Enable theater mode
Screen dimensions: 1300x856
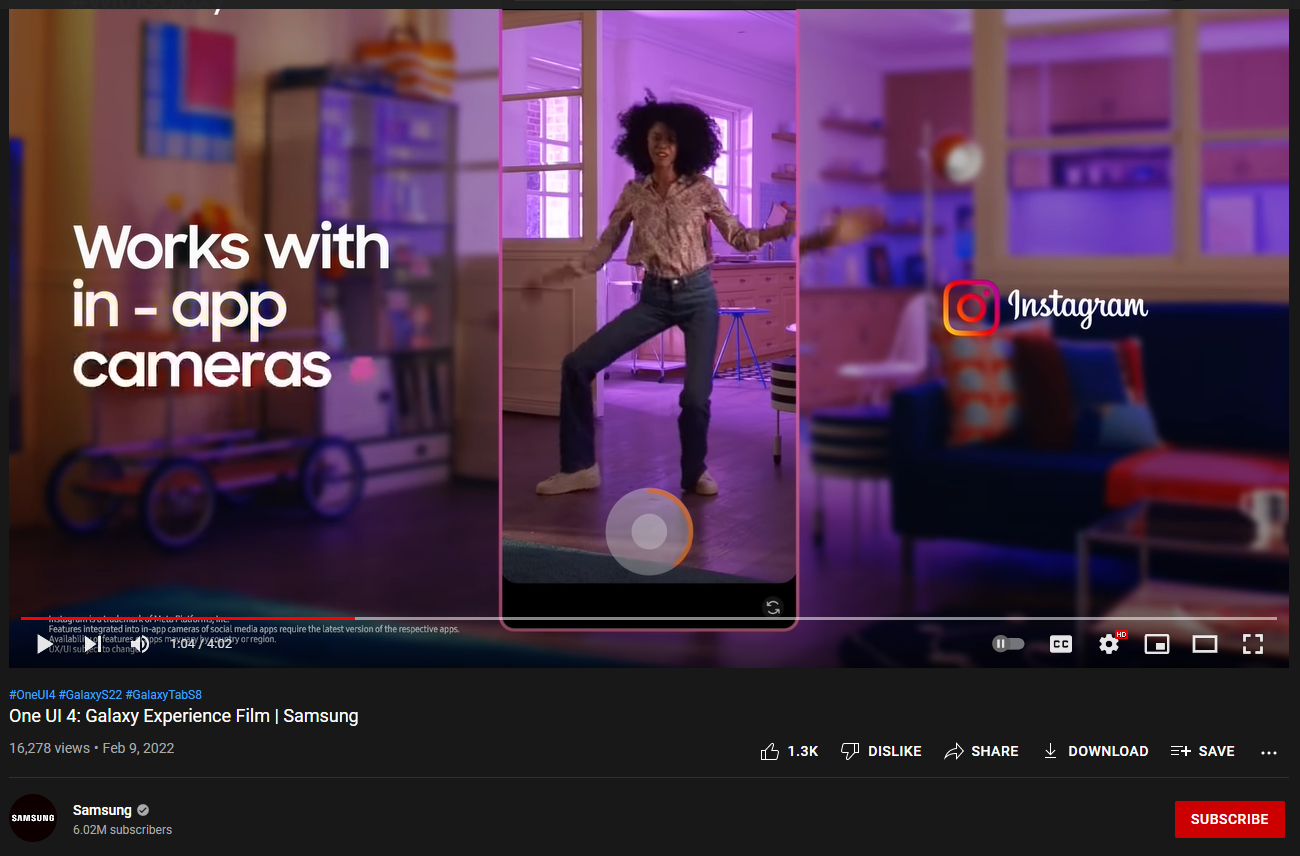tap(1205, 644)
